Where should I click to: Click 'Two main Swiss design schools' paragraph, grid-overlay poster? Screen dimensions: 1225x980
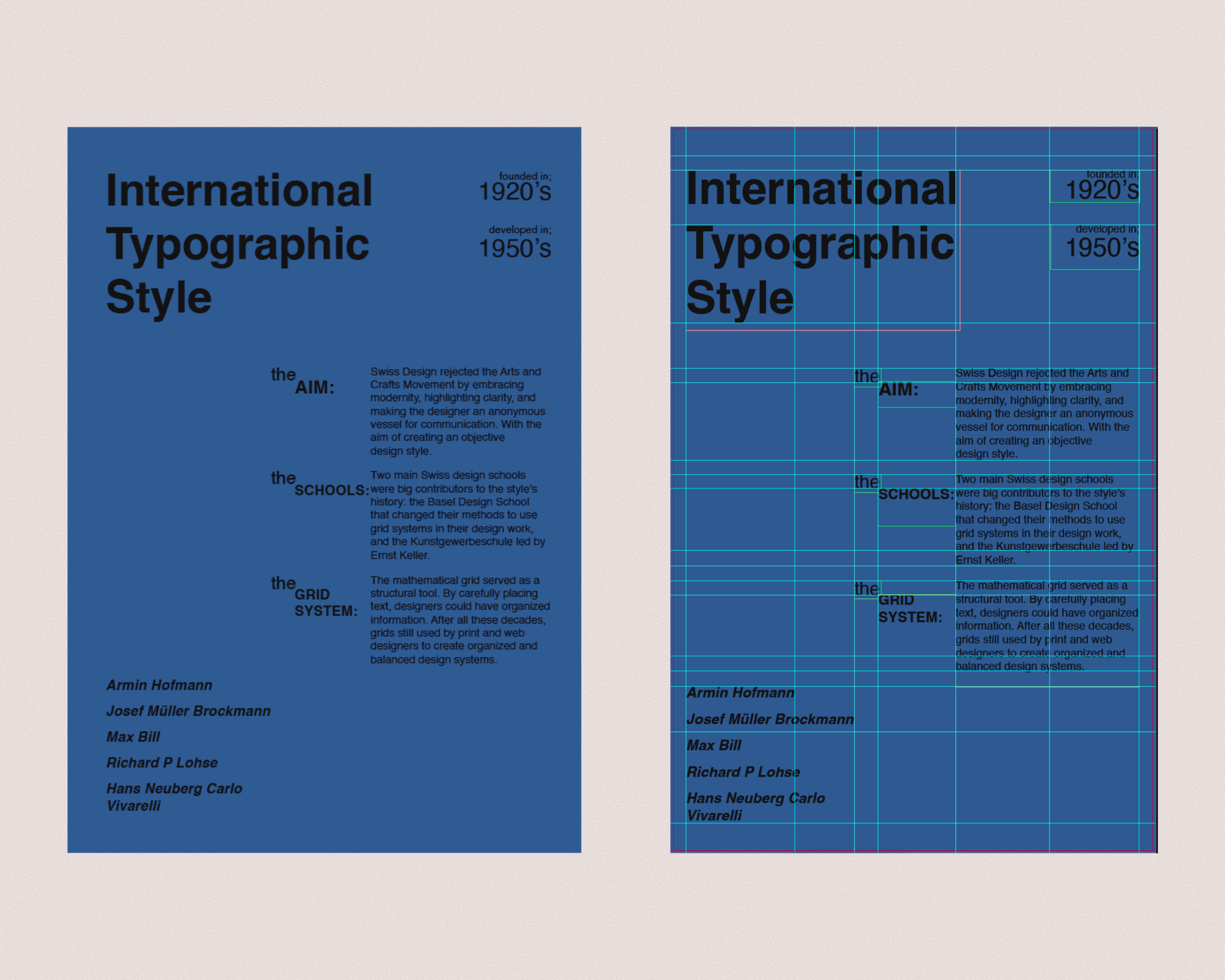(x=1044, y=520)
